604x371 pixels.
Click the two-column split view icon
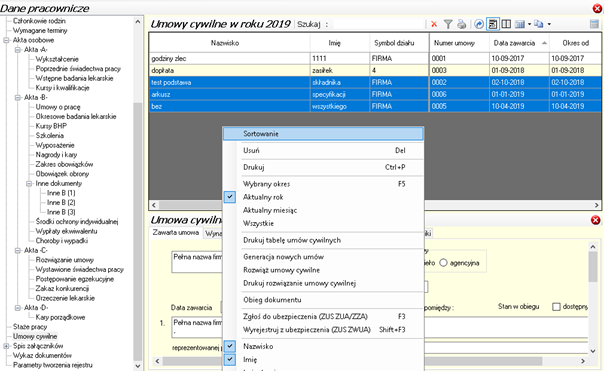506,24
